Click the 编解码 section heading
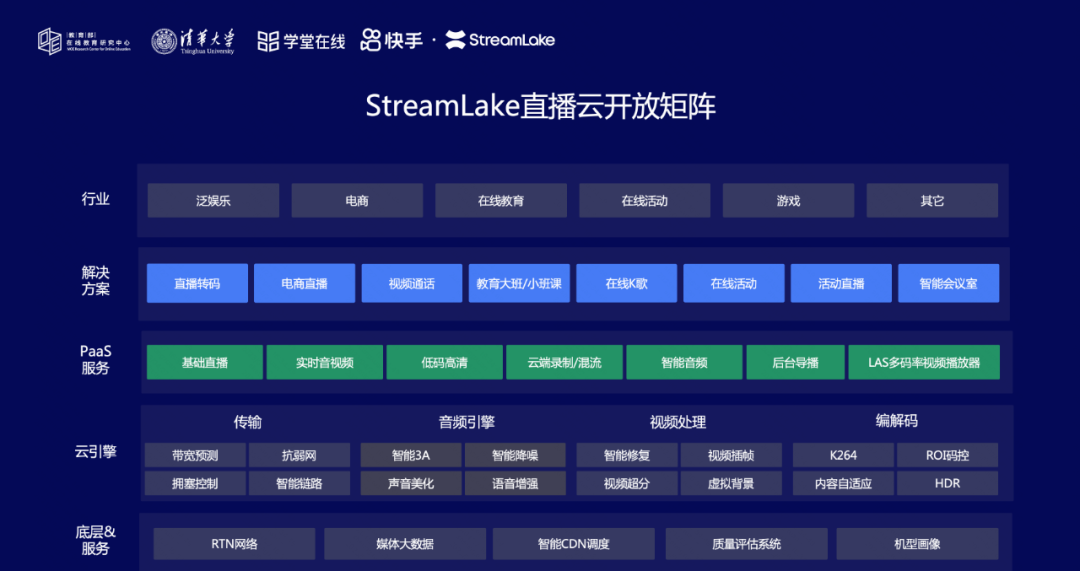 click(x=896, y=421)
